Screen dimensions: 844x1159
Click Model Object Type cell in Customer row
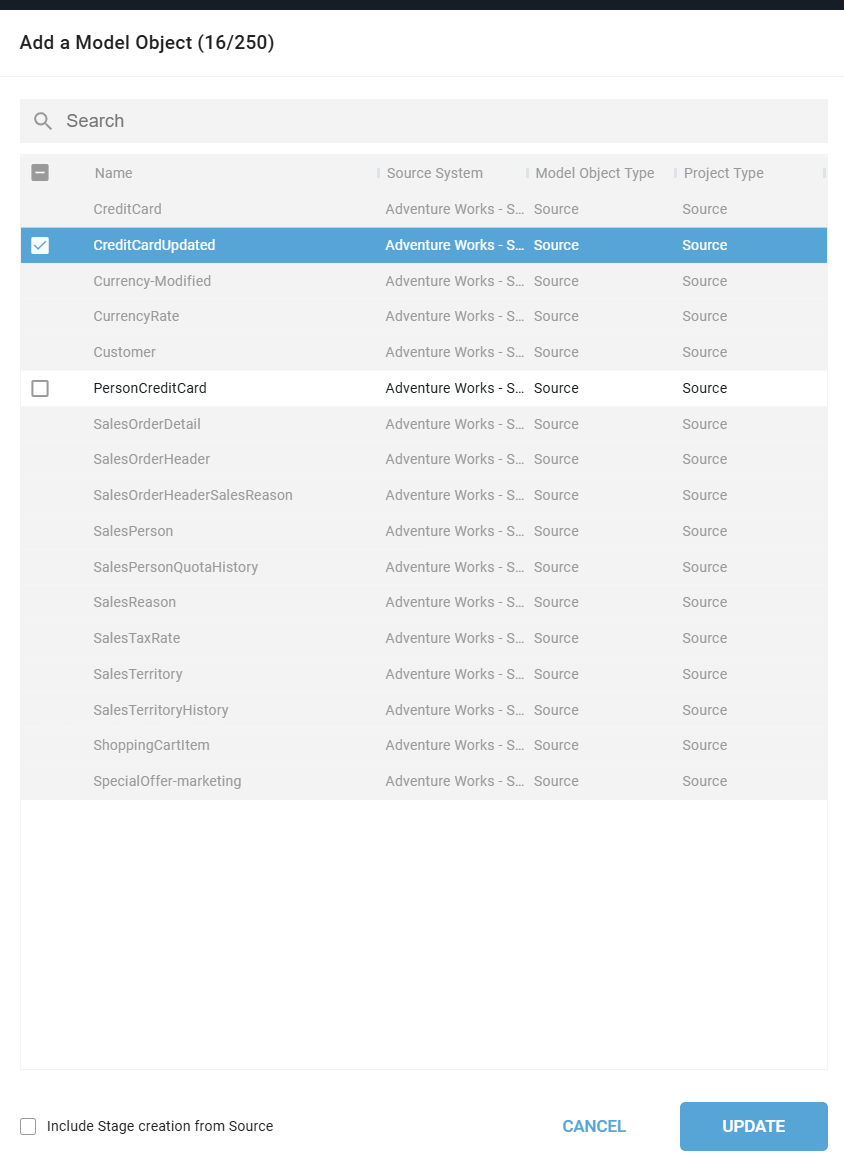557,353
